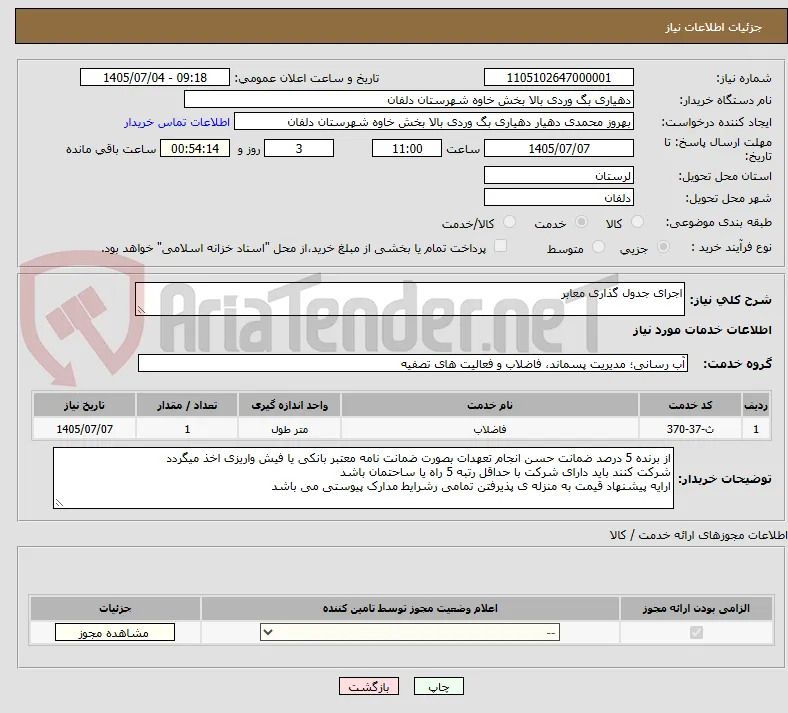Viewport: 788px width, 713px height.
Task: Click the announcement date 1405/07/04 field
Action: pyautogui.click(x=155, y=77)
